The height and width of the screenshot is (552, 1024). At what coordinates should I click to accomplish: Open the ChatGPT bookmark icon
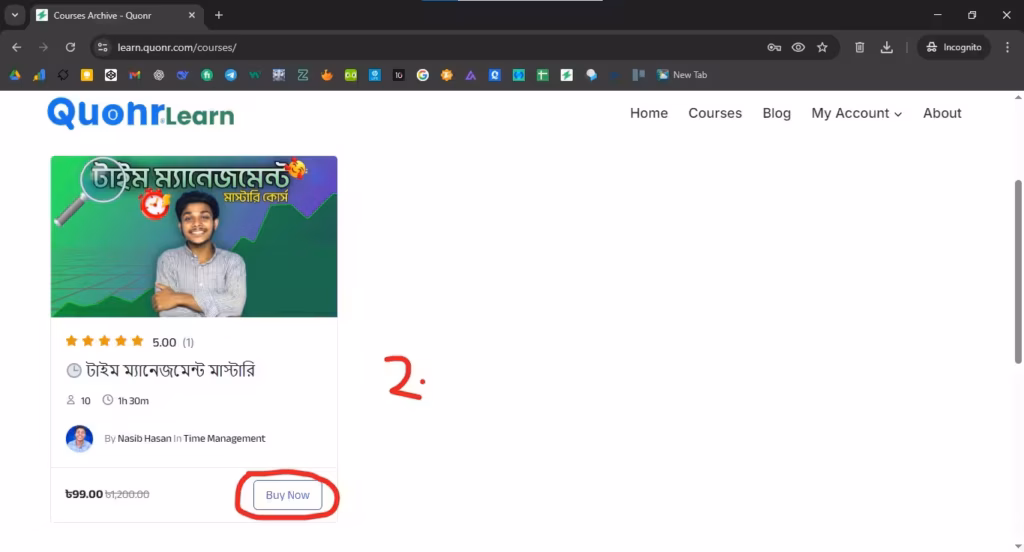click(x=159, y=75)
